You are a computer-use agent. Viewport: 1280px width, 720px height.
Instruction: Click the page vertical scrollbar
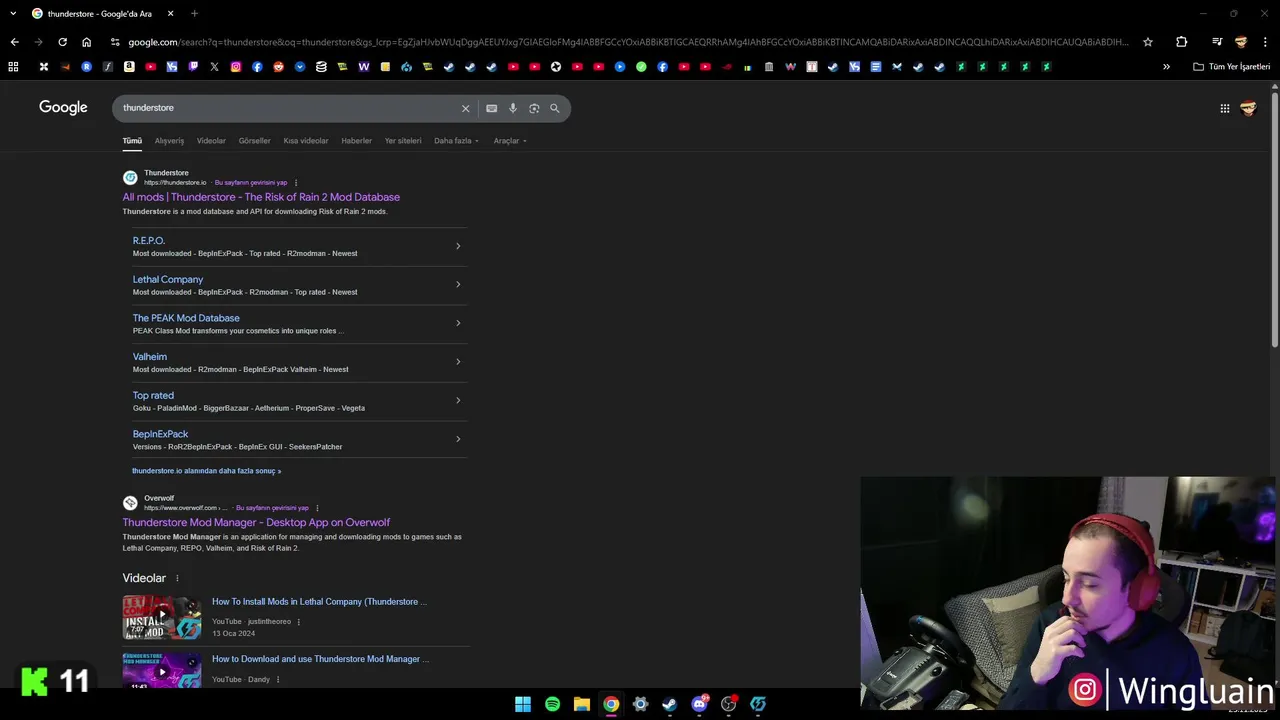1274,220
